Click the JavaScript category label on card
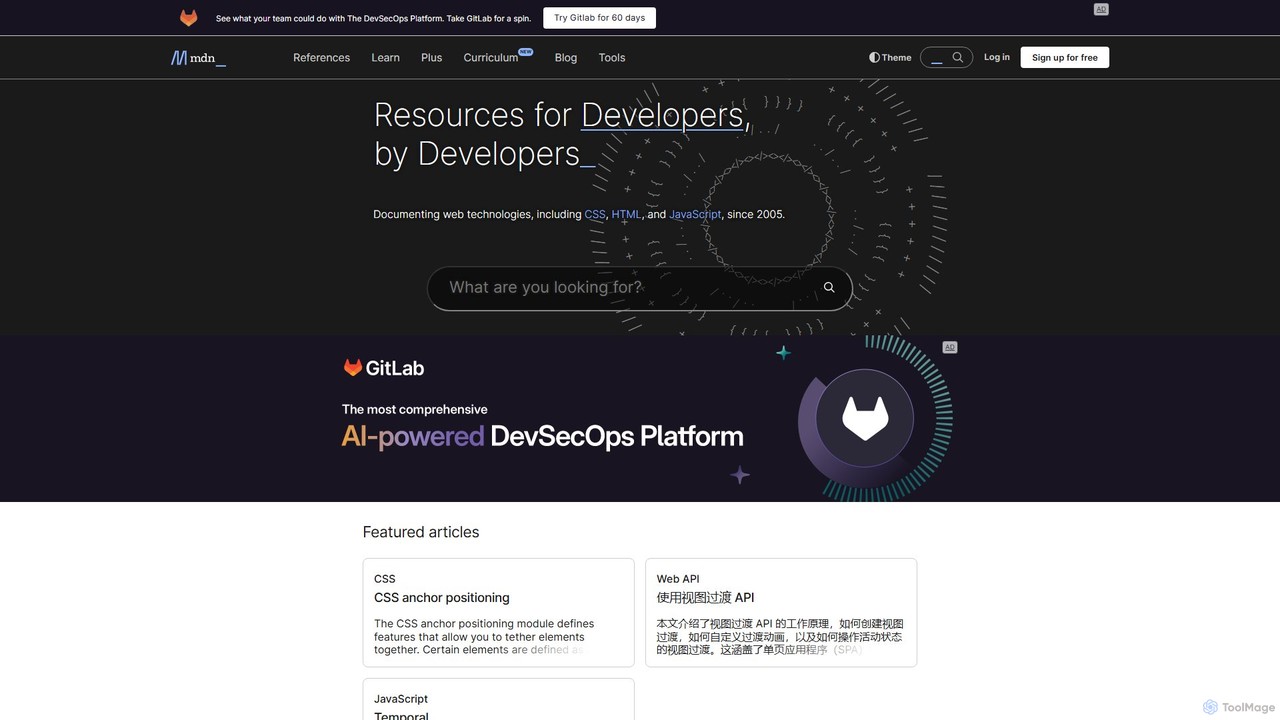The width and height of the screenshot is (1280, 720). click(401, 699)
